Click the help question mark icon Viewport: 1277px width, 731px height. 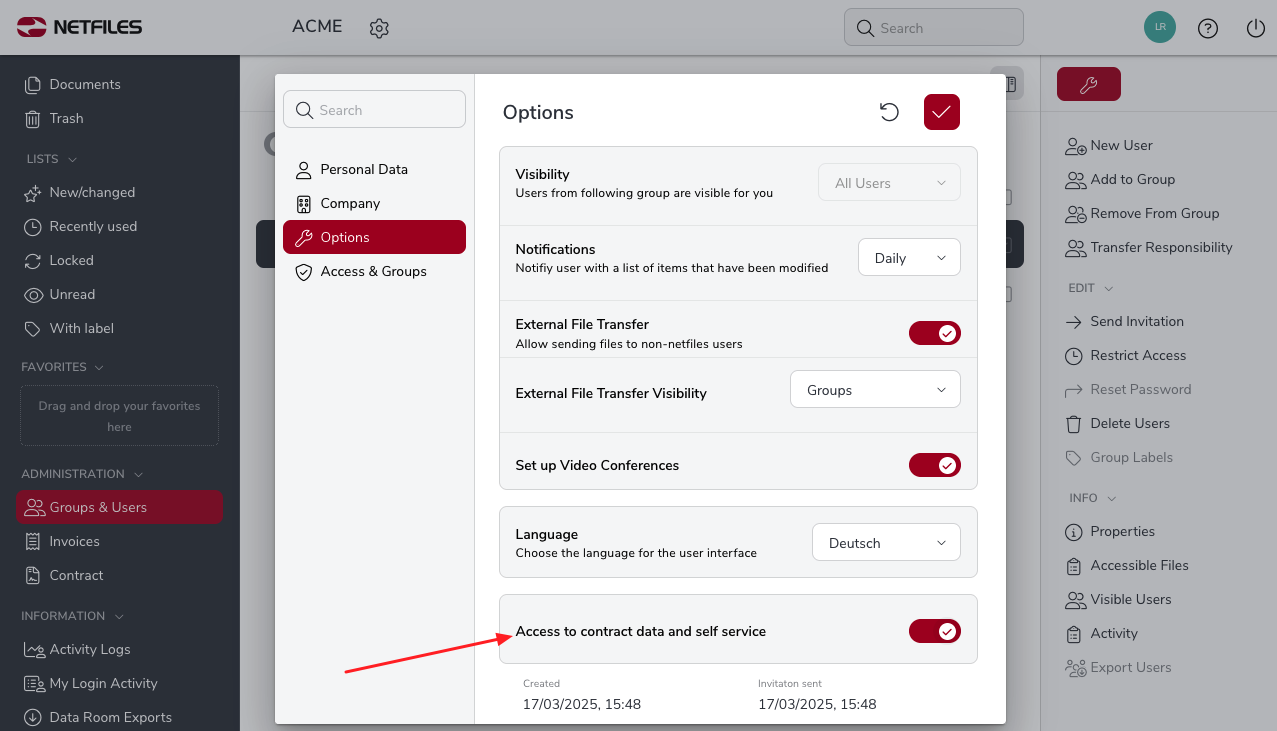click(1208, 28)
